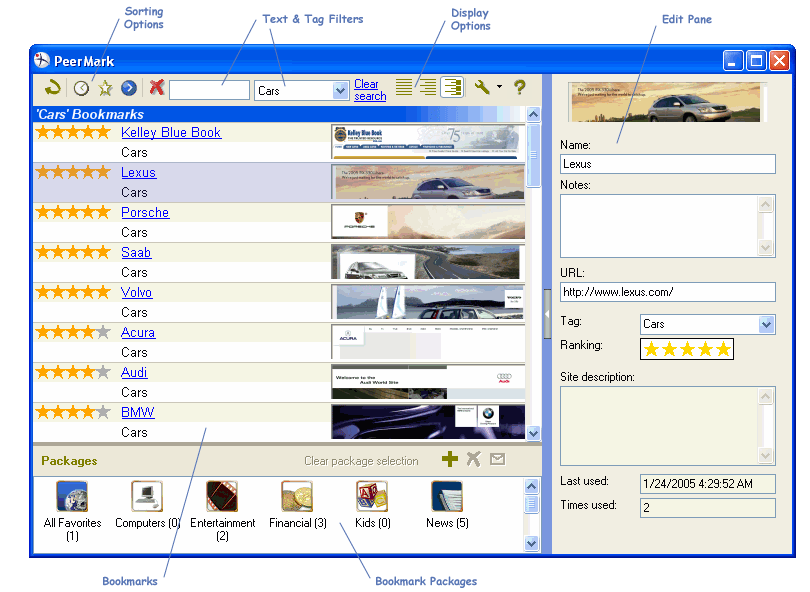The image size is (810, 592).
Task: Minimize the PeerMark window
Action: 733,61
